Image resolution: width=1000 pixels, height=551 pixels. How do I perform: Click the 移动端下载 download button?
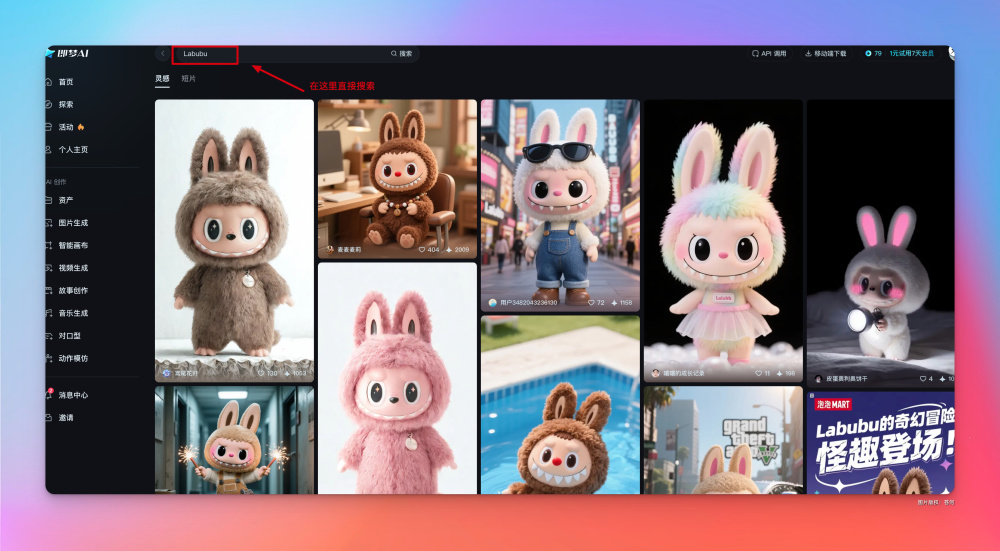pyautogui.click(x=825, y=54)
